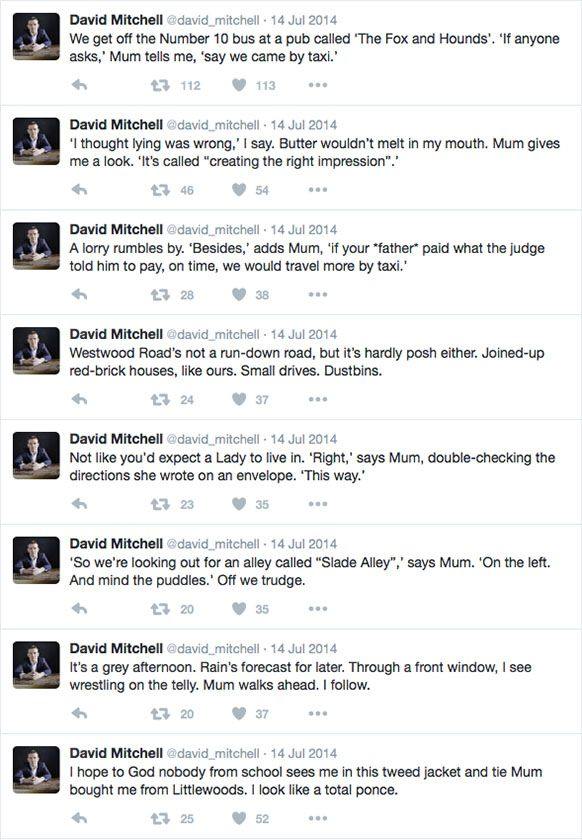Image resolution: width=582 pixels, height=840 pixels.
Task: Retweet the 'Not like you'd expect a Lady' tweet
Action: click(160, 504)
